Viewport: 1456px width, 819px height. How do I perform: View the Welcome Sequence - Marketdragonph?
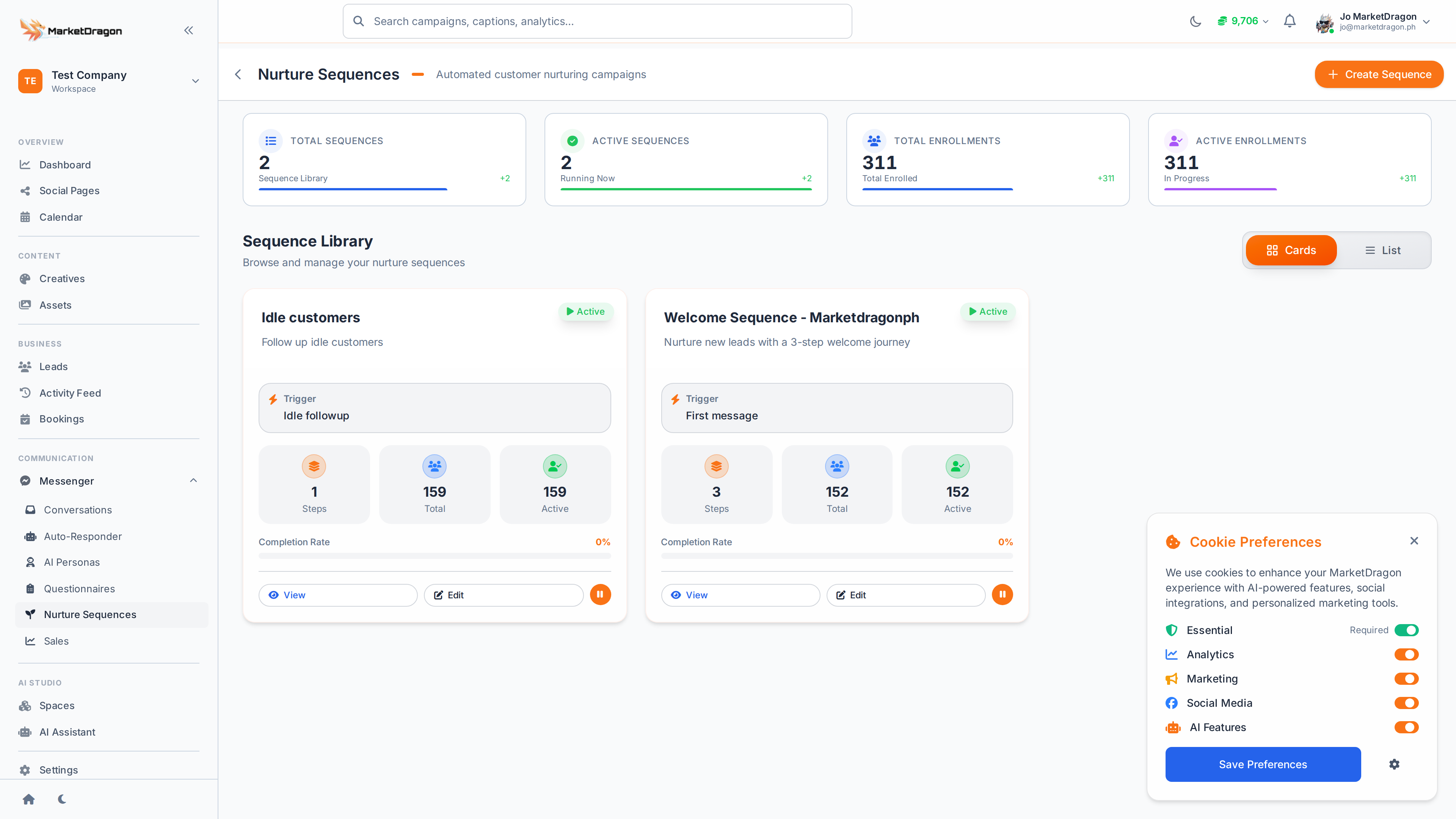(741, 595)
